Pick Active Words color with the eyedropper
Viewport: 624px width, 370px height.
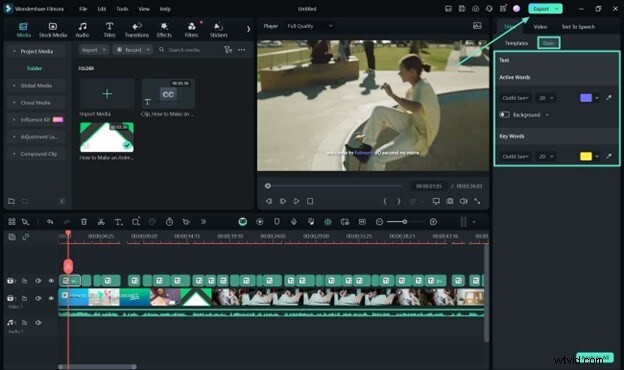point(609,98)
